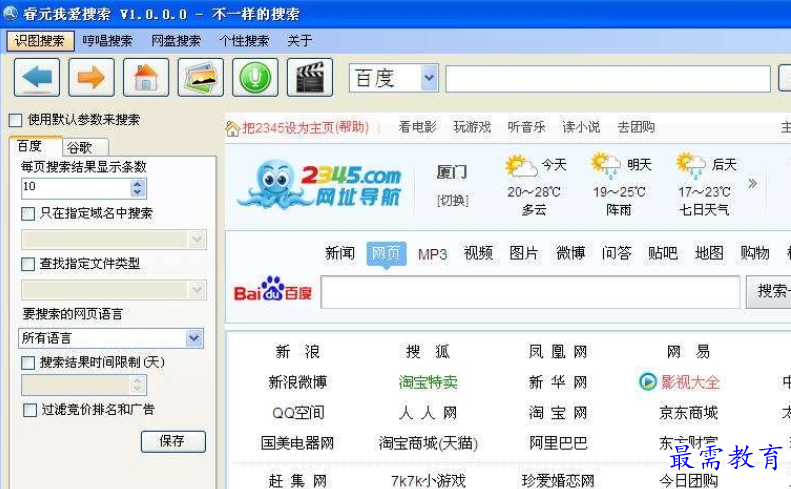Click the Baidu logo on the page
791x489 pixels.
(273, 290)
